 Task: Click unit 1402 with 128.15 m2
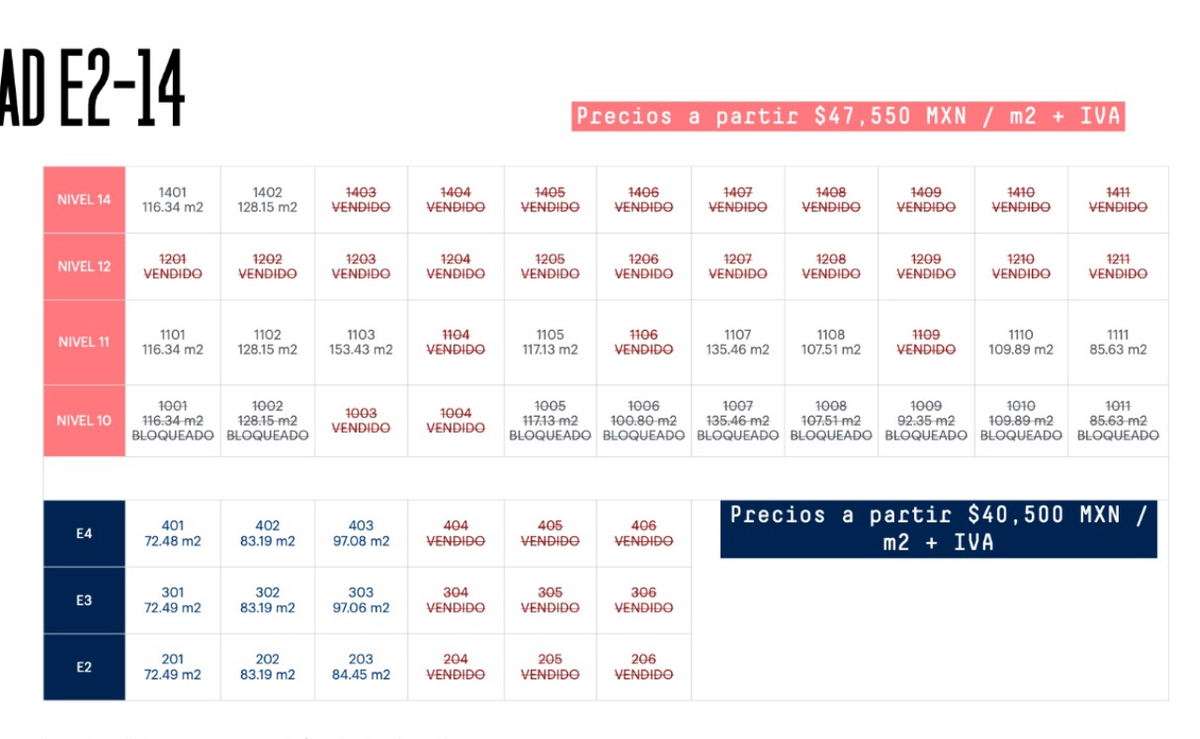coord(267,200)
